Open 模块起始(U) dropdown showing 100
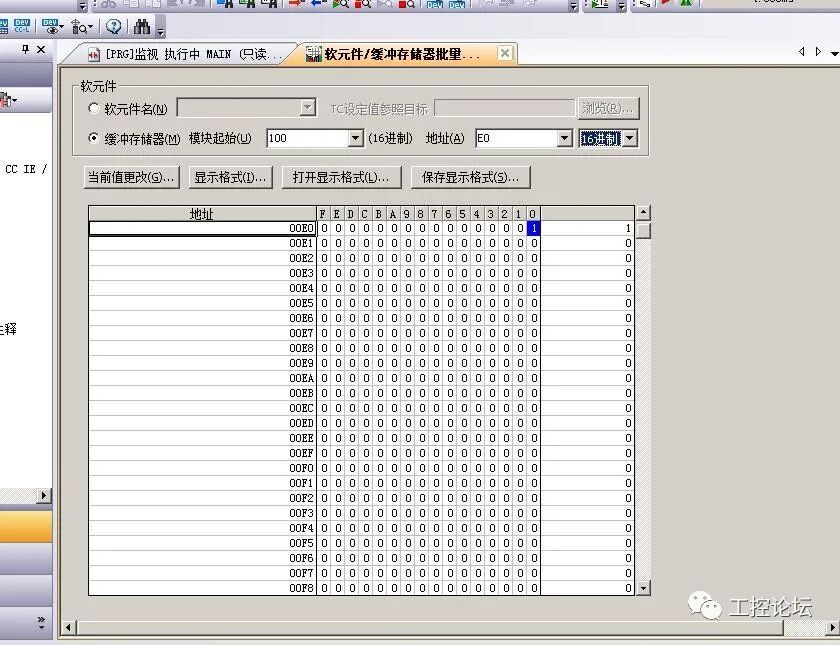Image resolution: width=840 pixels, height=645 pixels. click(x=355, y=138)
